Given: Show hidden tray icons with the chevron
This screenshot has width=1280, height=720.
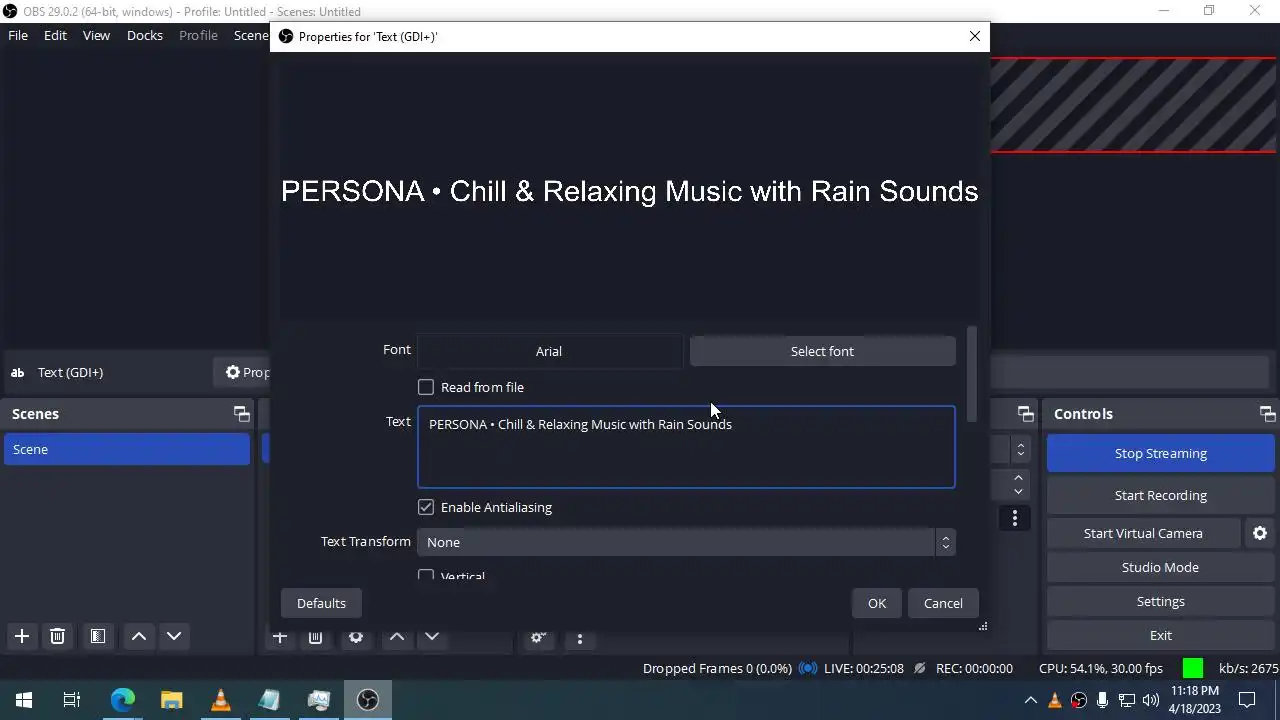Looking at the screenshot, I should [1031, 700].
